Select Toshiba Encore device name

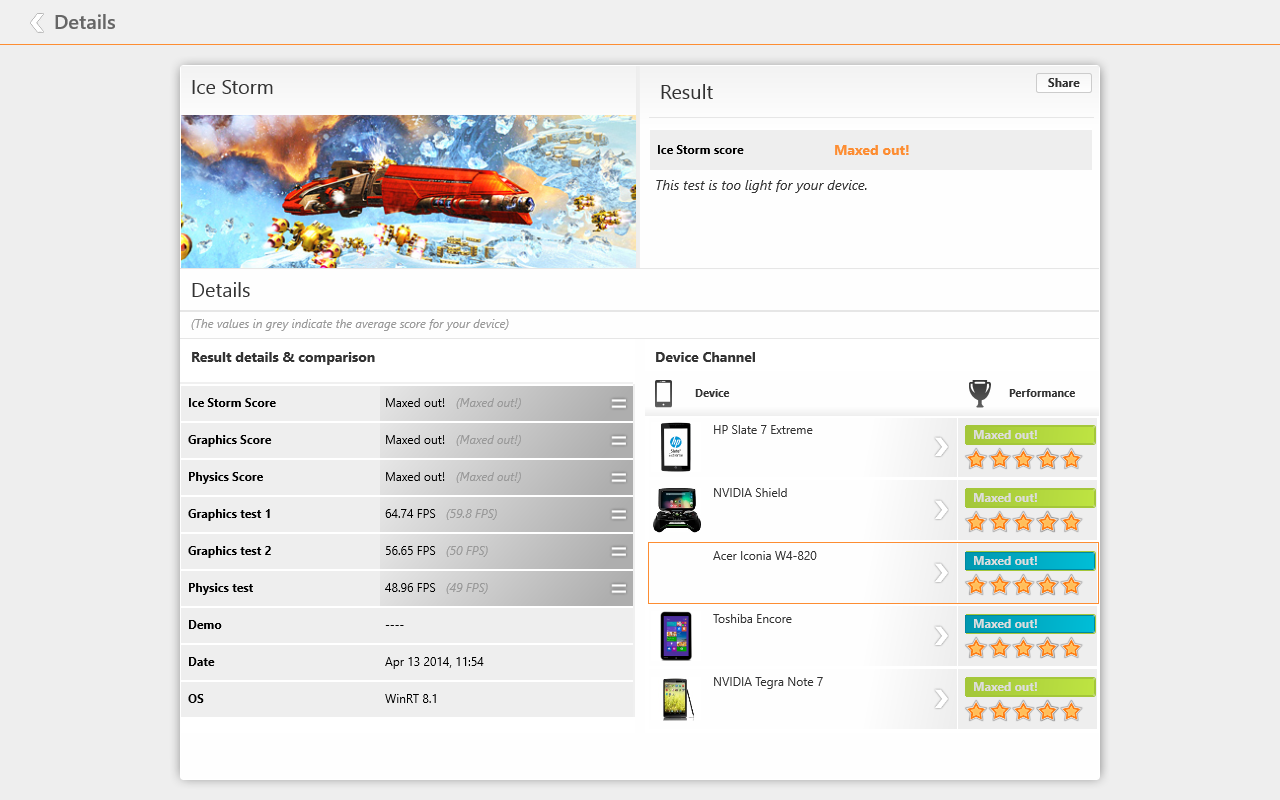tap(752, 619)
